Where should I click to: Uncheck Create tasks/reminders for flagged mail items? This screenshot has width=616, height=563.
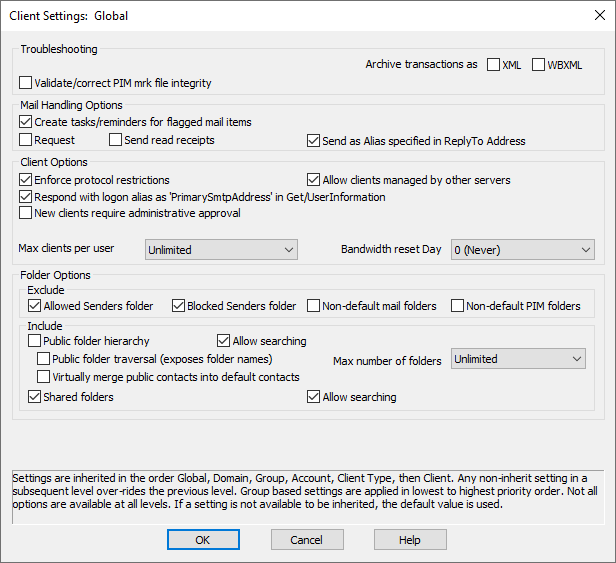26,122
